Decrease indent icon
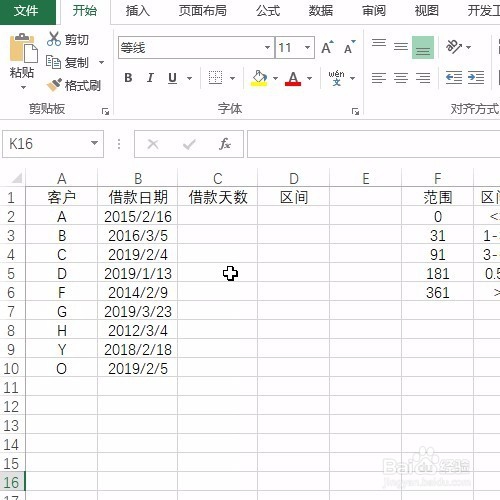 click(454, 78)
